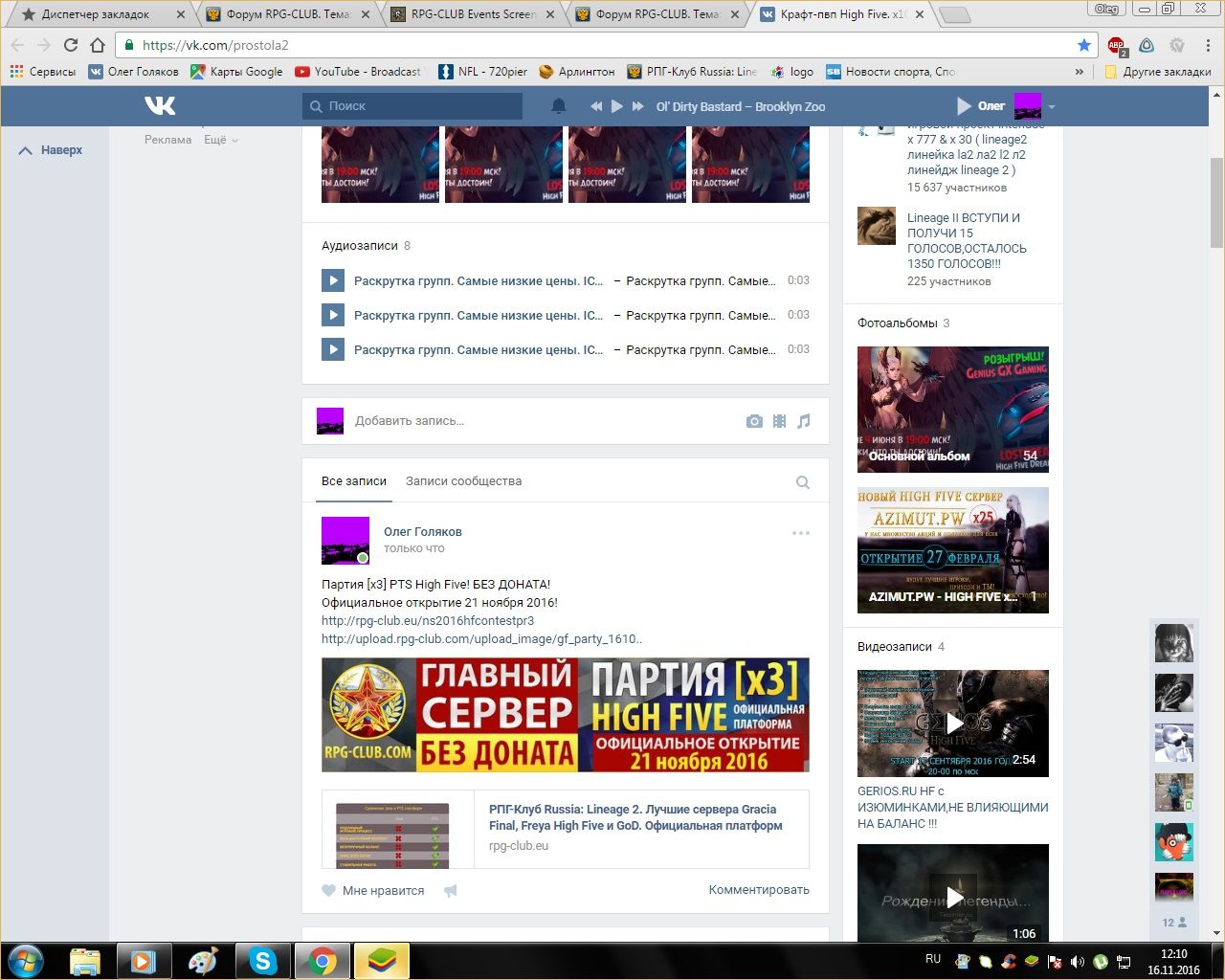Attach video using the film icon
This screenshot has height=980, width=1225.
click(779, 421)
